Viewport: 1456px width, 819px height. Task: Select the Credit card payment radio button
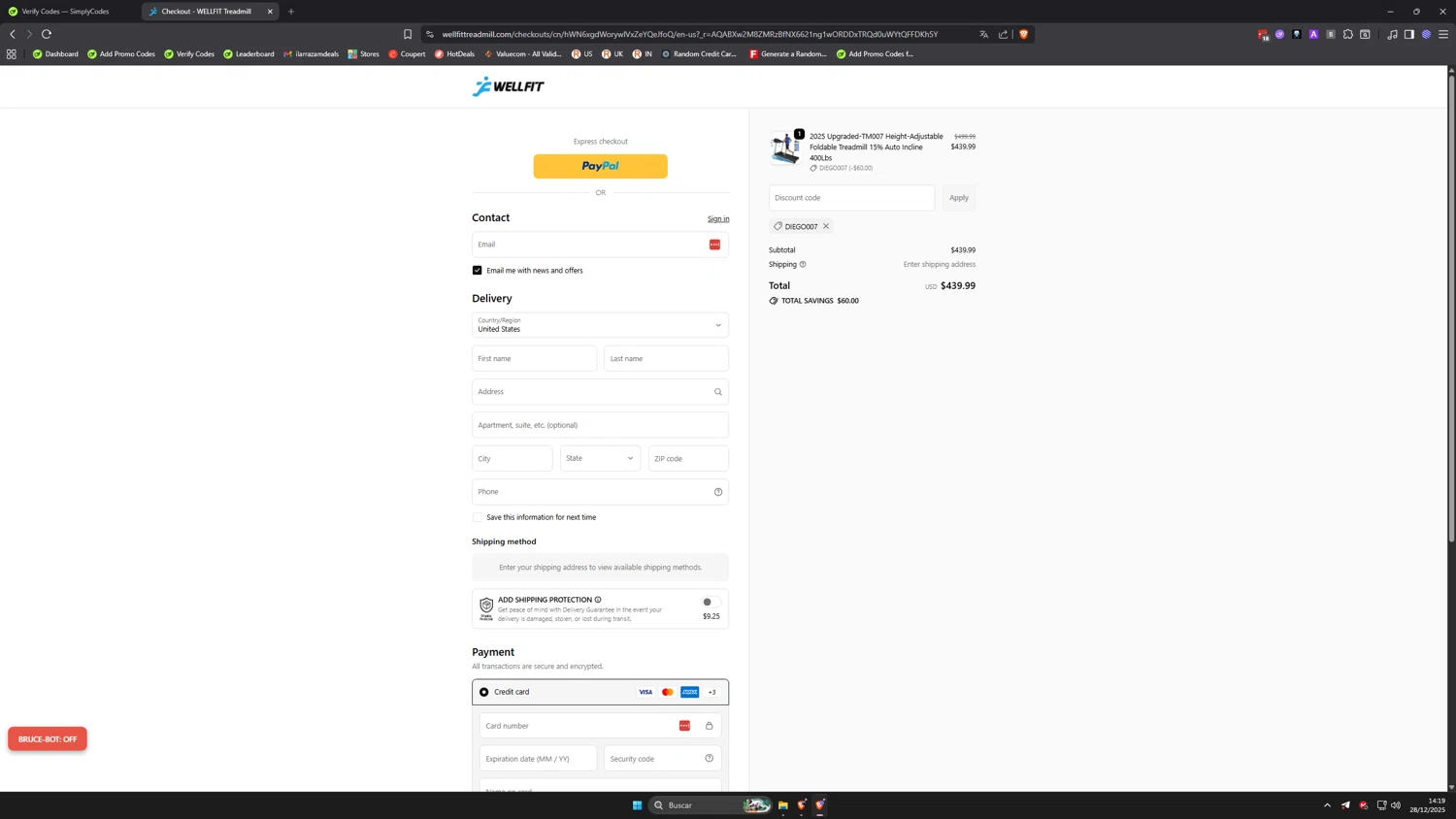(484, 692)
